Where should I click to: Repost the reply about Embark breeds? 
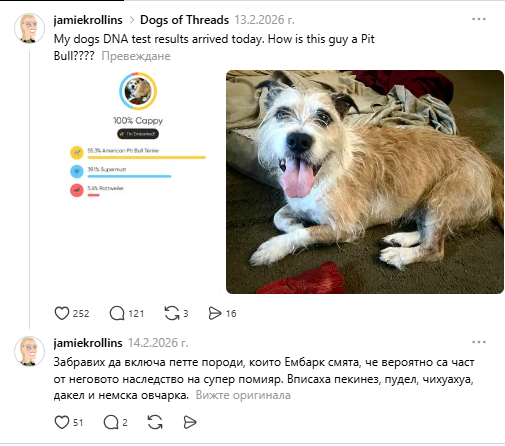(155, 422)
